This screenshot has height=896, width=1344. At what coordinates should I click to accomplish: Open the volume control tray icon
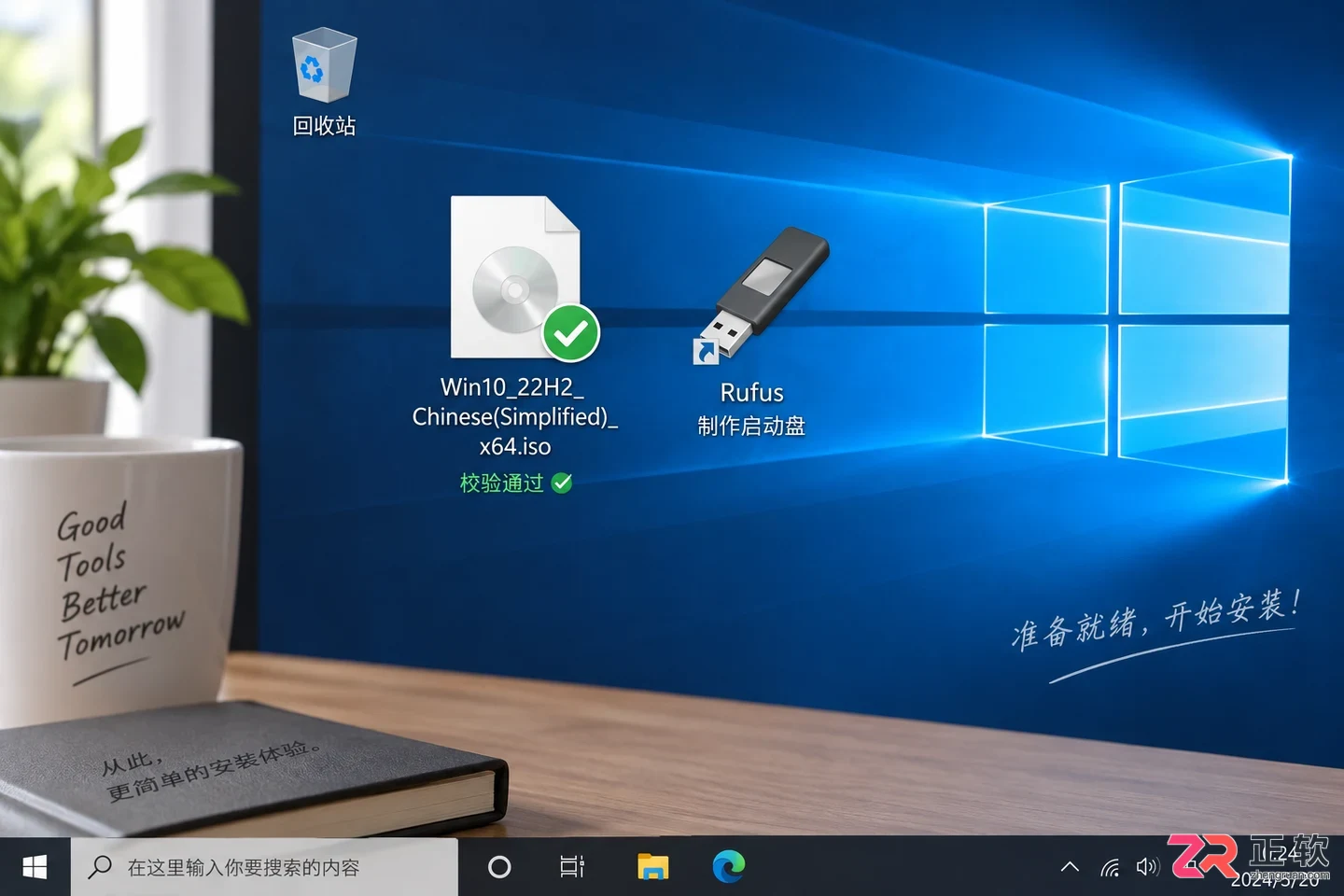click(x=1147, y=867)
